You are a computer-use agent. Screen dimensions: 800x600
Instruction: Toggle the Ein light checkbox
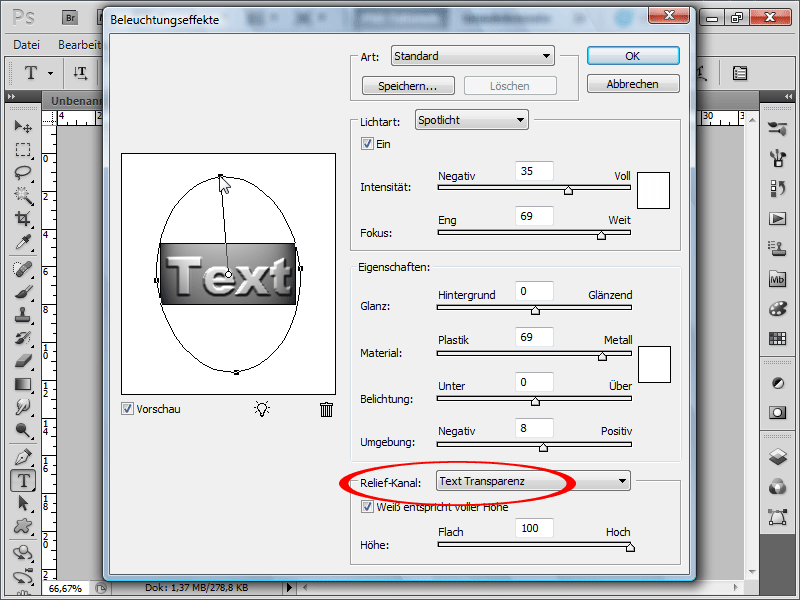click(x=367, y=143)
